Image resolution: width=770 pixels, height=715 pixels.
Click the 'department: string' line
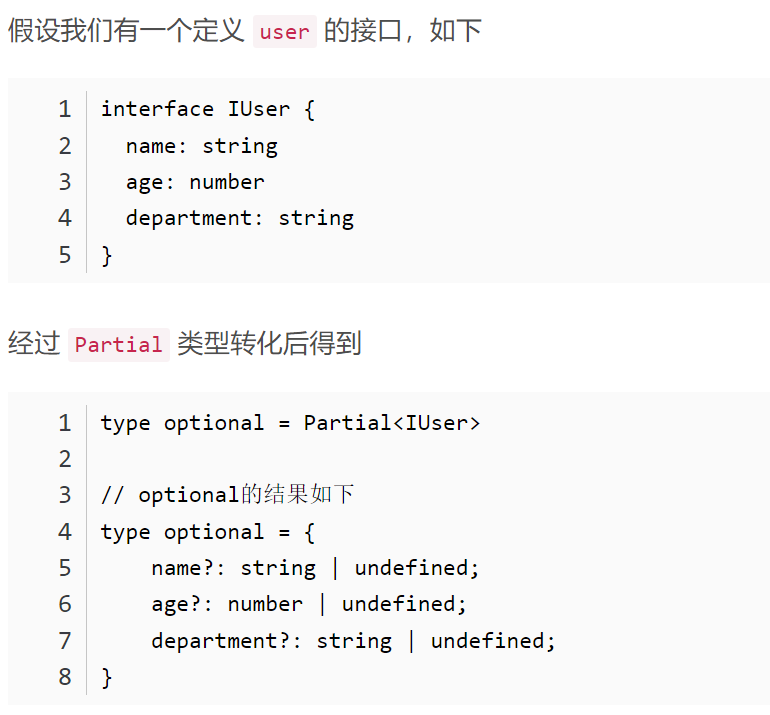240,218
